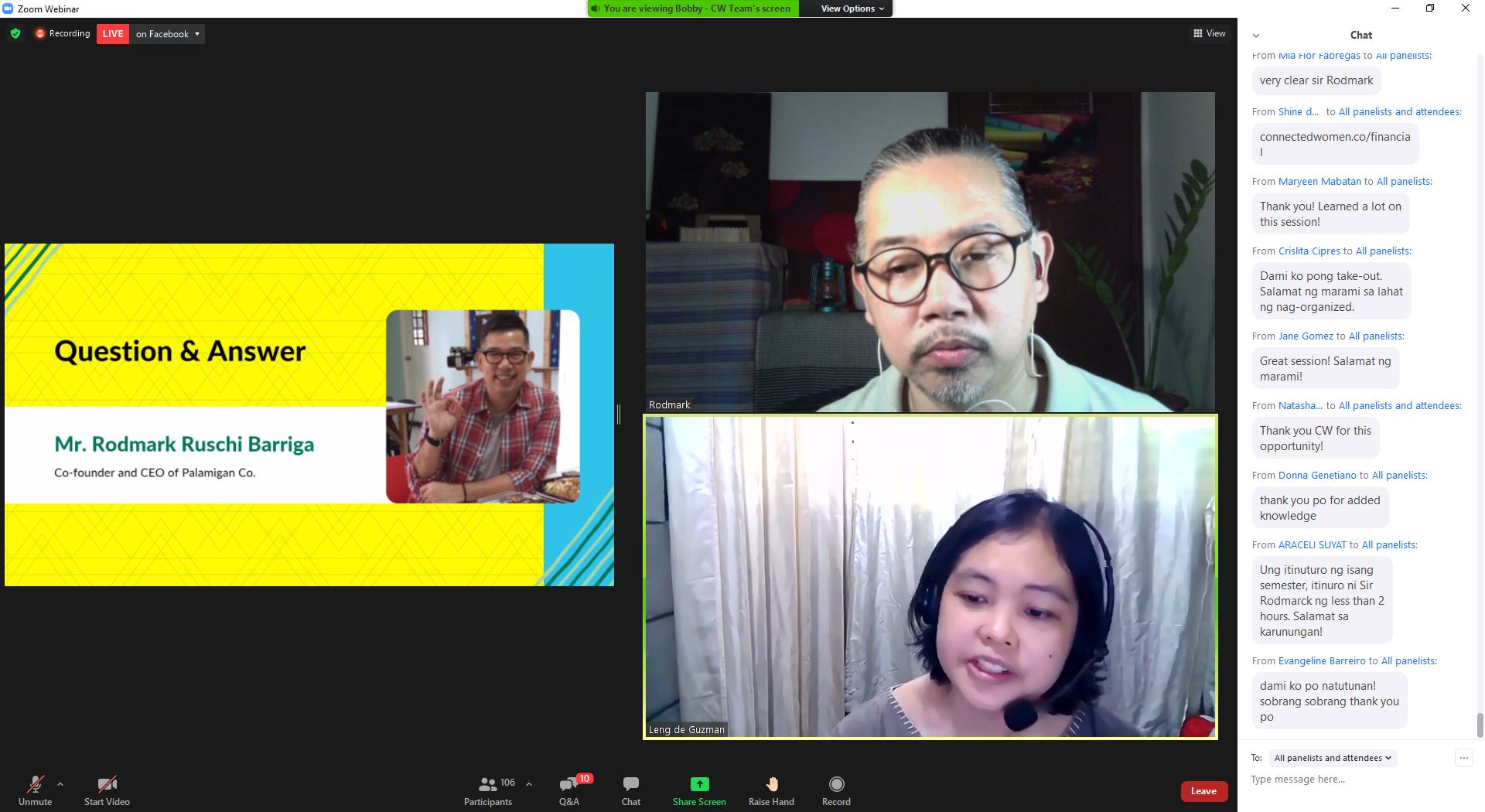Expand the Participants options arrow
This screenshot has width=1485, height=812.
click(x=529, y=784)
